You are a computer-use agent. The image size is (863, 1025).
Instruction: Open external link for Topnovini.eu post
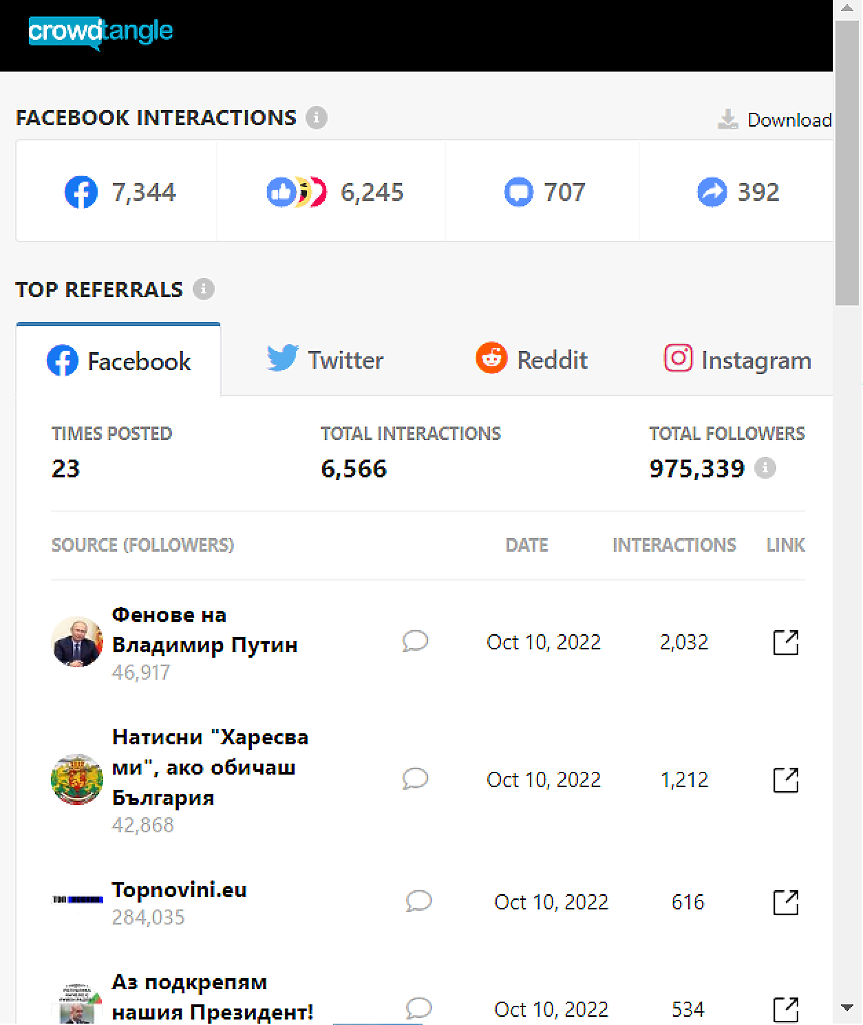pos(786,902)
